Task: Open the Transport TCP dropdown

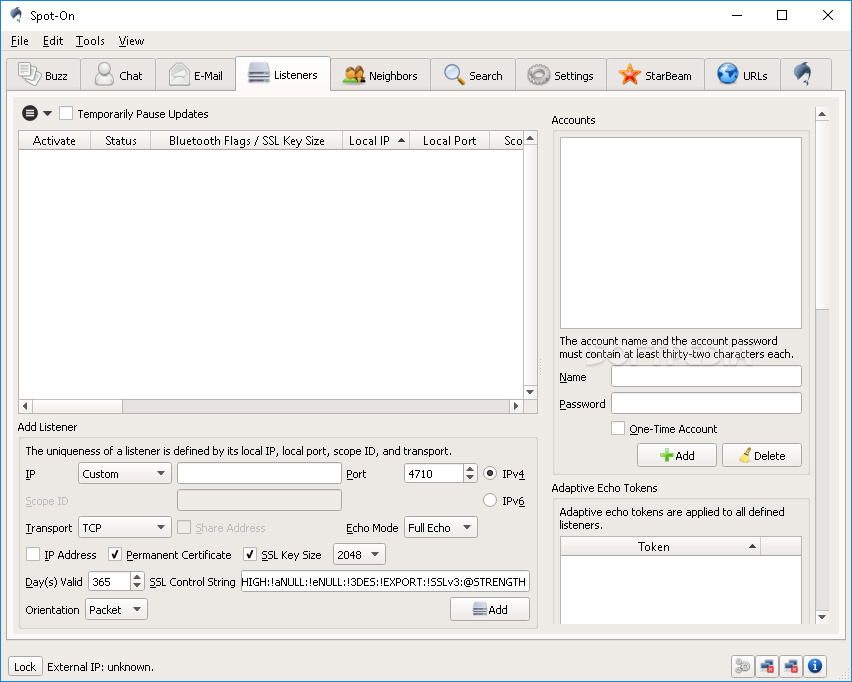Action: (x=124, y=527)
